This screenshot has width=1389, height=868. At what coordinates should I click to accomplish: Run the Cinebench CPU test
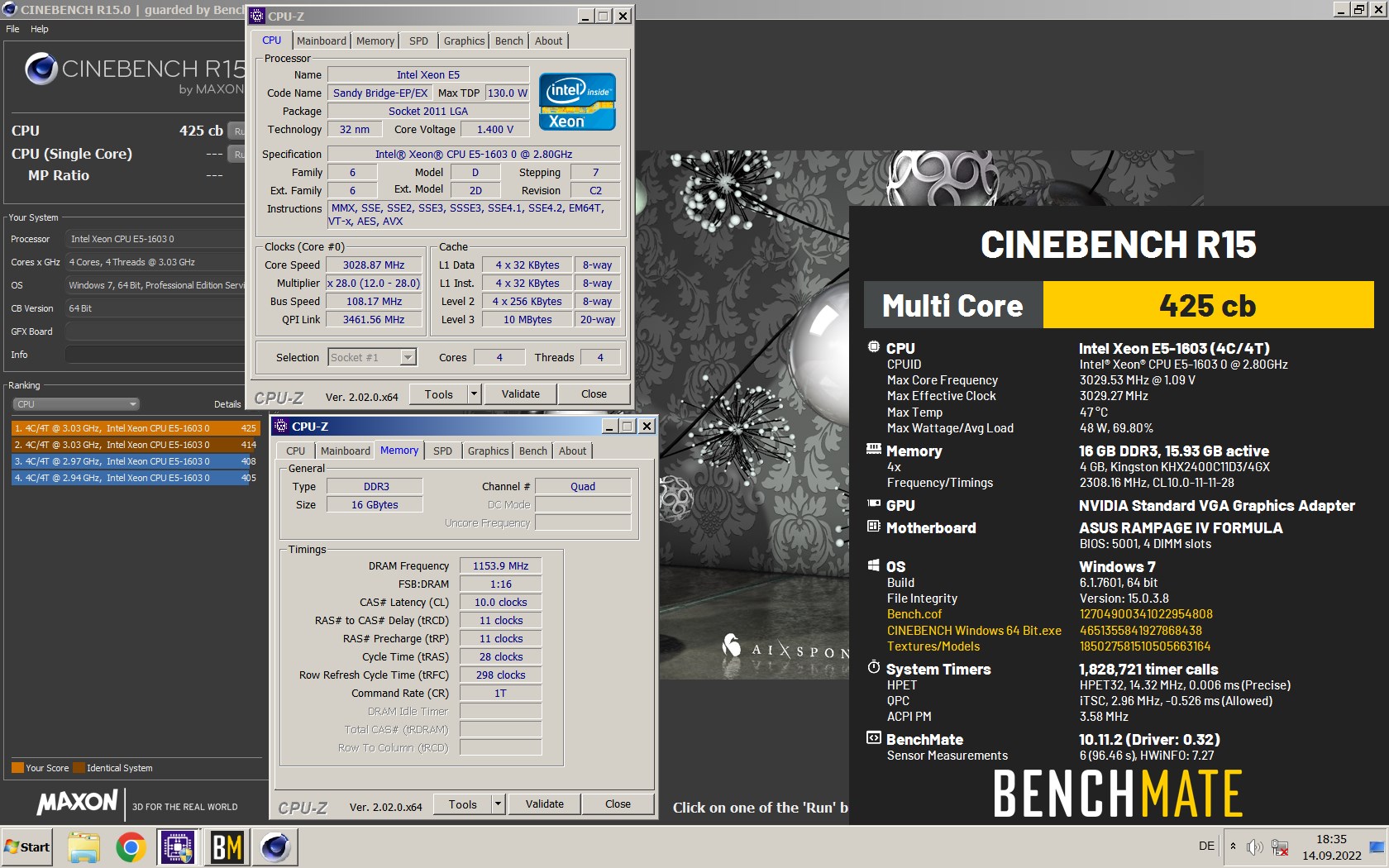tap(237, 131)
